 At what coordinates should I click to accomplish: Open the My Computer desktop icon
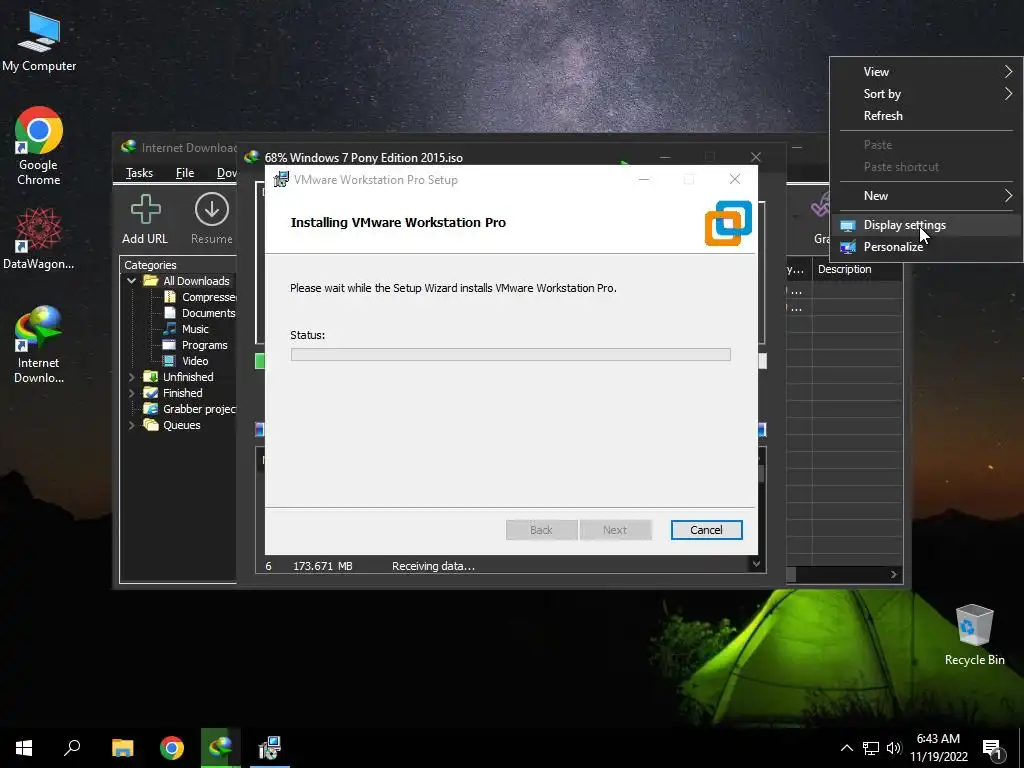(39, 40)
